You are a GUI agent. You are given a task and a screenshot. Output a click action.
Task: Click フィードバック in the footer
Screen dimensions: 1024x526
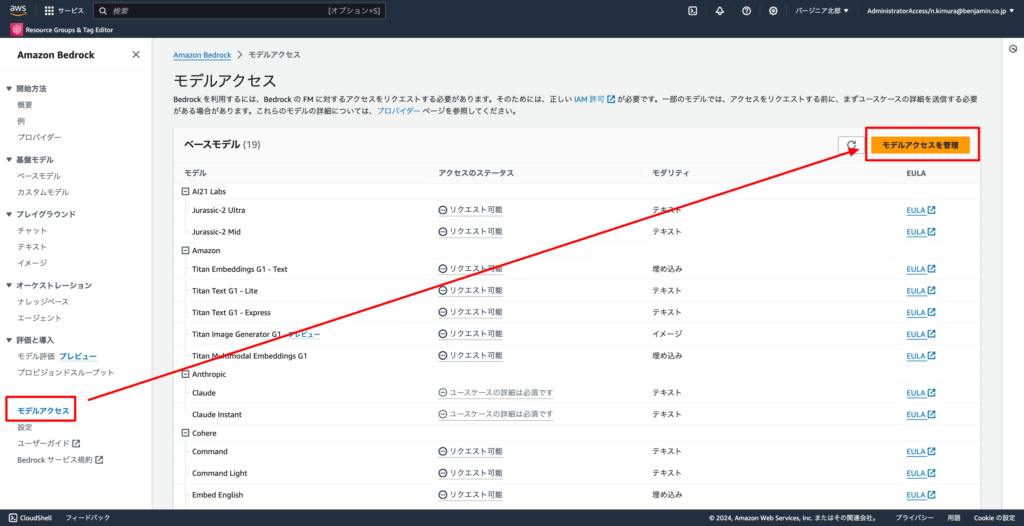[88, 518]
